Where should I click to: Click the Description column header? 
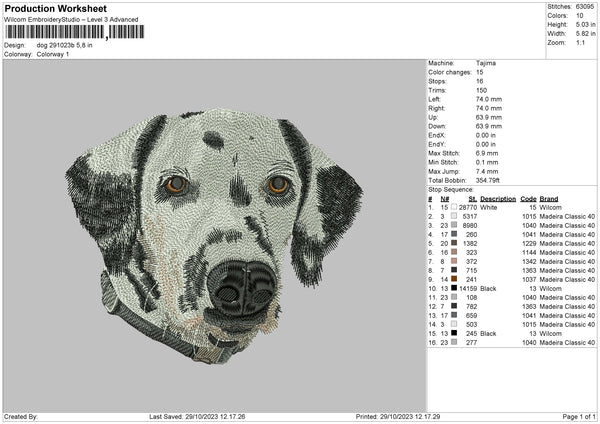pyautogui.click(x=498, y=198)
